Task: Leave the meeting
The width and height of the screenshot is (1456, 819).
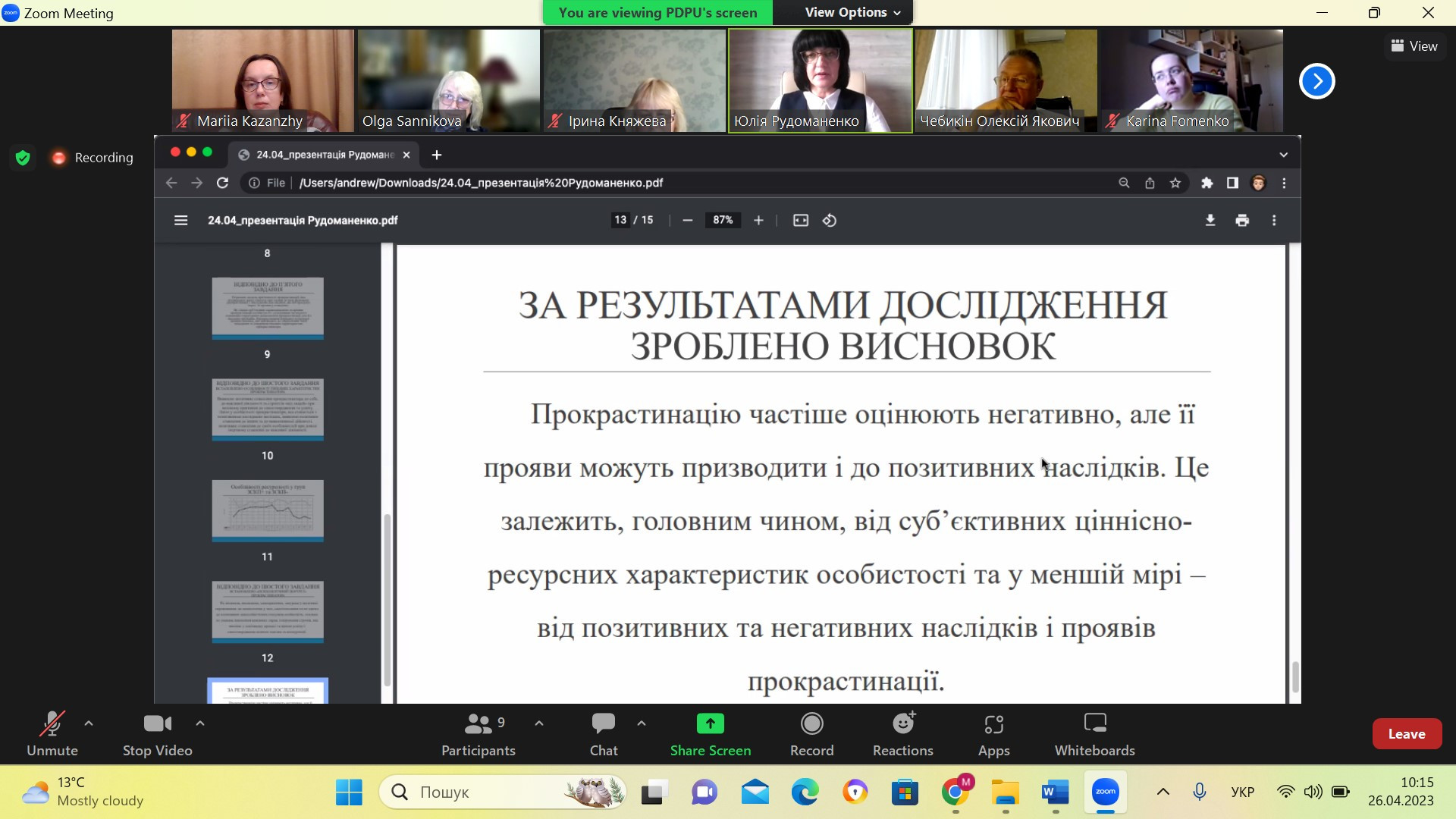Action: (x=1406, y=733)
